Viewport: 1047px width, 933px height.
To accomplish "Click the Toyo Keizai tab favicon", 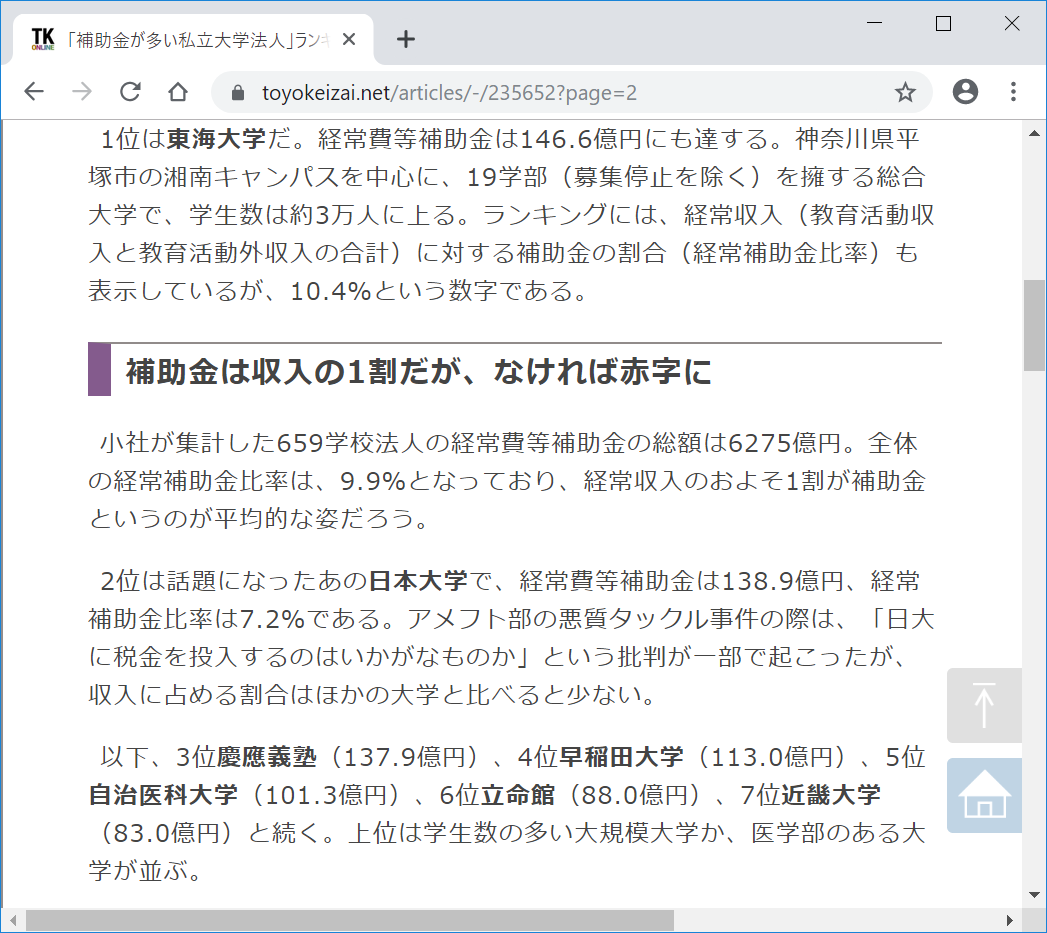I will coord(43,39).
